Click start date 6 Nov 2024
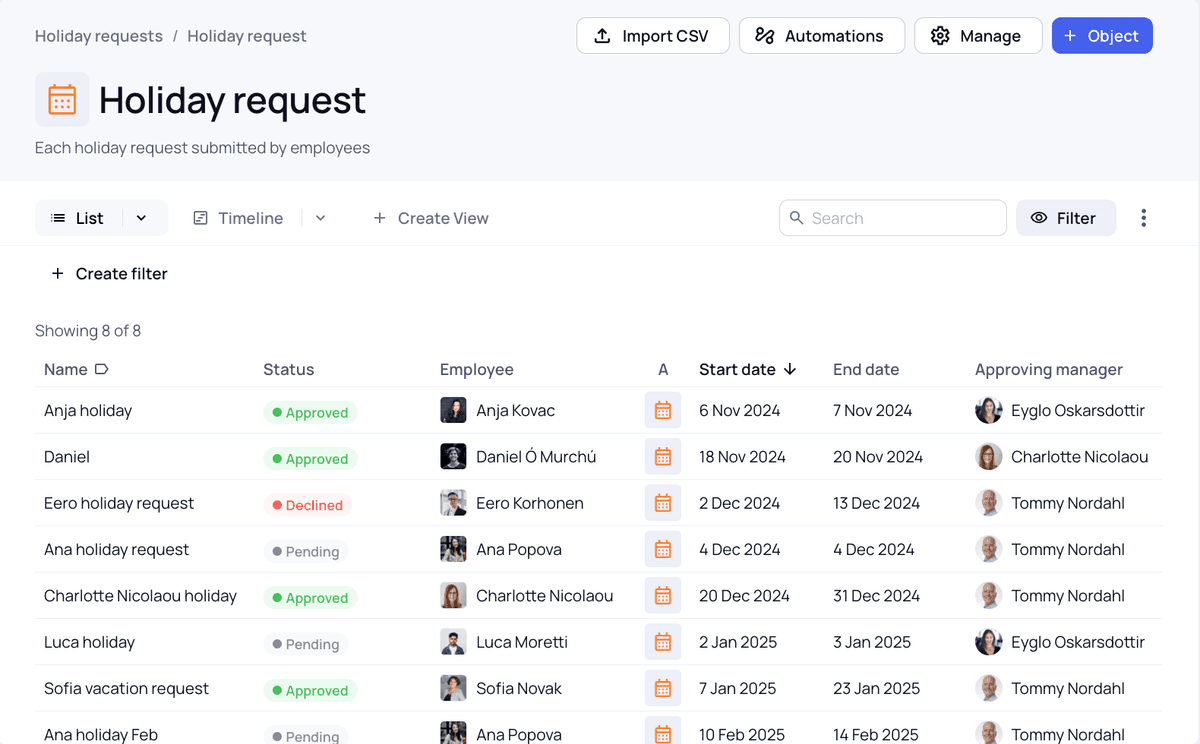The height and width of the screenshot is (744, 1200). pyautogui.click(x=740, y=410)
